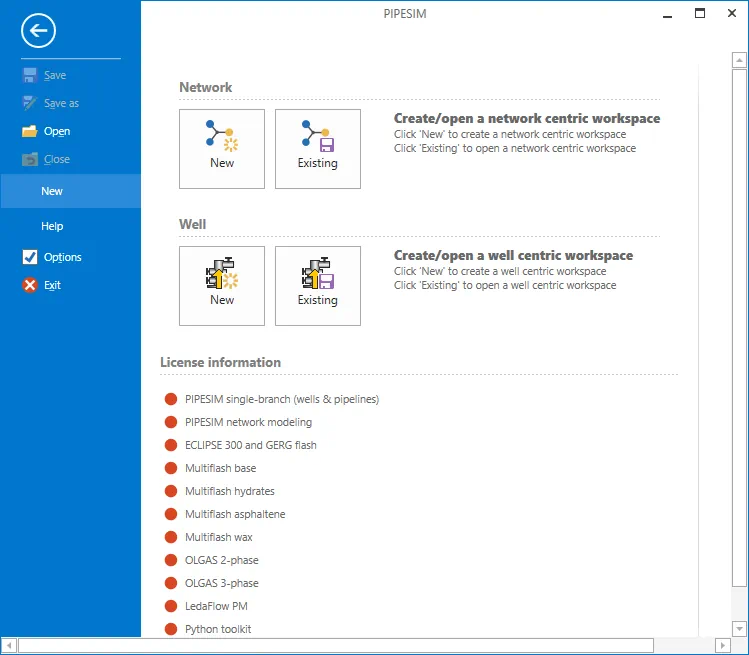Click red status dot for Multiflash asphaltene
This screenshot has height=655, width=749.
pyautogui.click(x=171, y=514)
